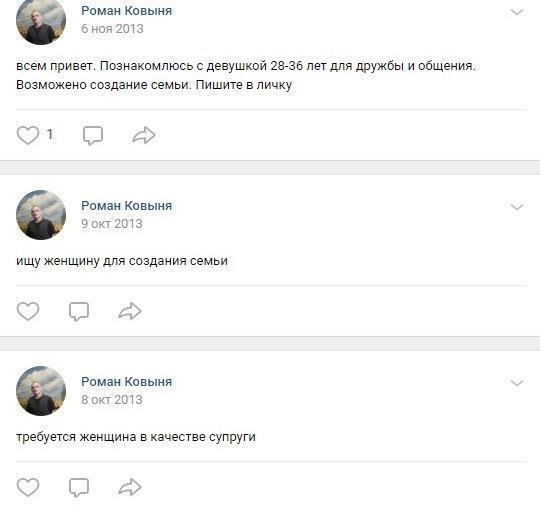Viewport: 540px width, 507px height.
Task: Share the 9 окт 2013 post
Action: tap(130, 311)
